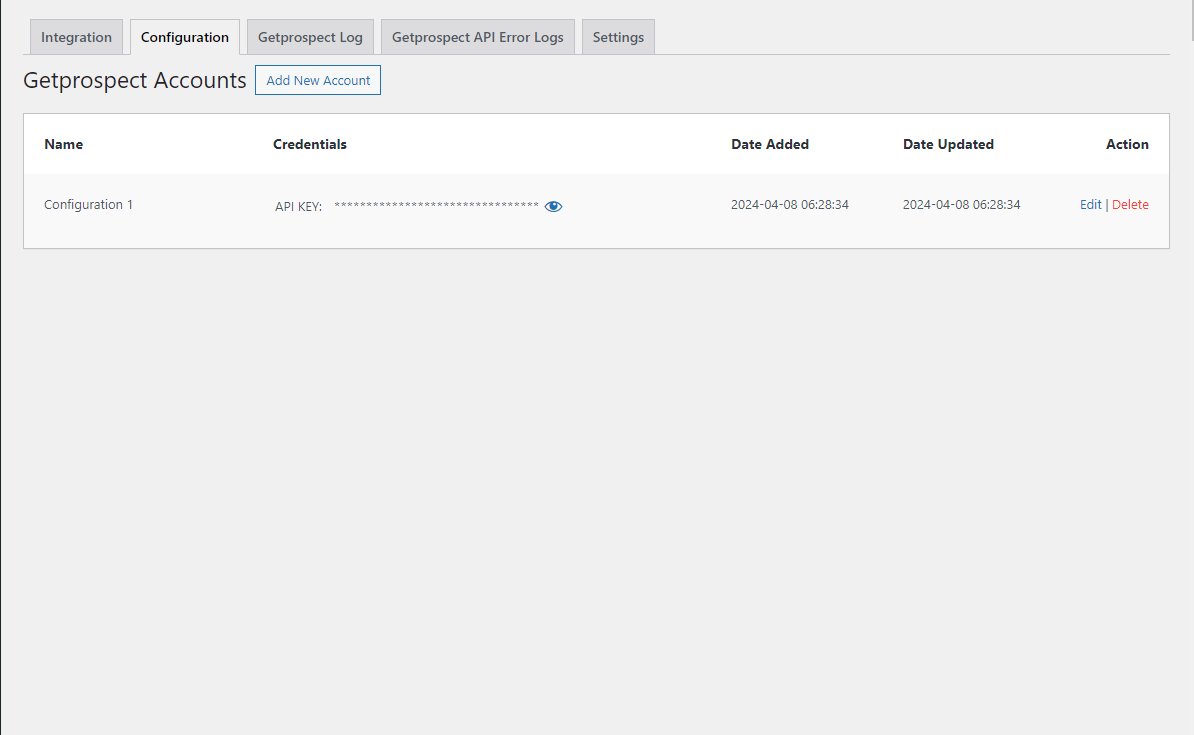Screen dimensions: 1194x735
Task: Click the Name column header
Action: click(64, 144)
